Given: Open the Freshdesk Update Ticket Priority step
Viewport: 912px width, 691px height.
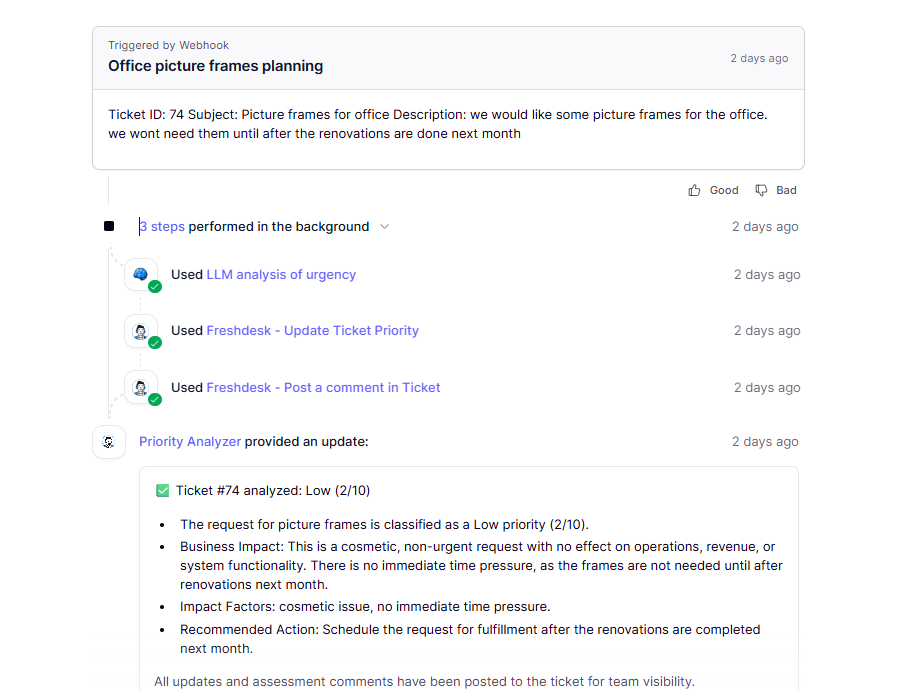Looking at the screenshot, I should [x=312, y=330].
